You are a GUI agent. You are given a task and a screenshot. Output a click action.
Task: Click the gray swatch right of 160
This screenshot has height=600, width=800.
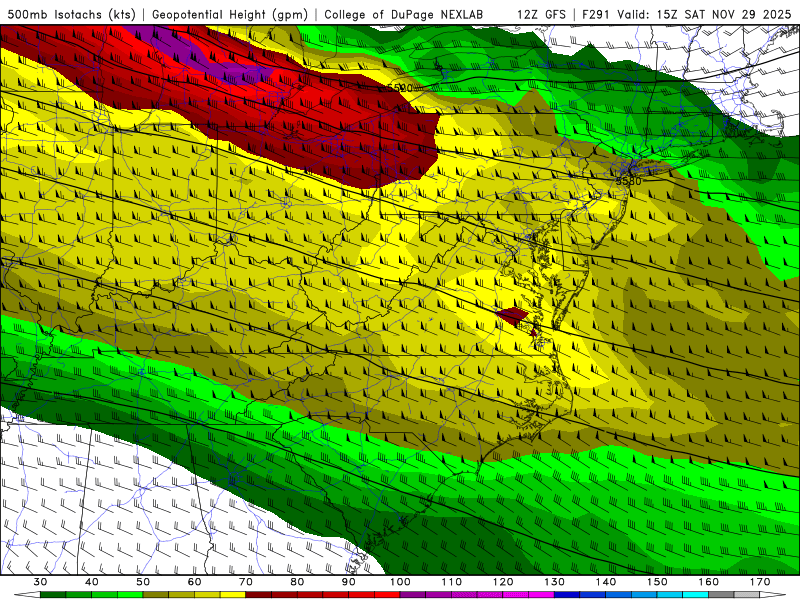(x=722, y=595)
